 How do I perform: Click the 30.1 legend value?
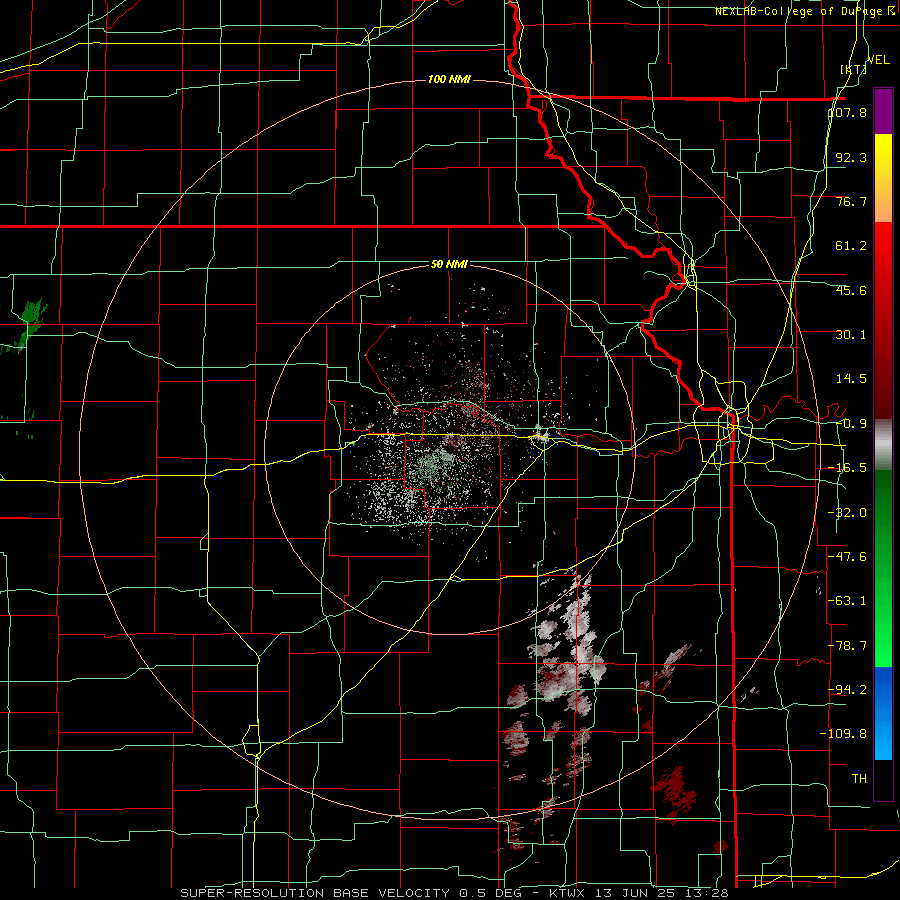851,335
